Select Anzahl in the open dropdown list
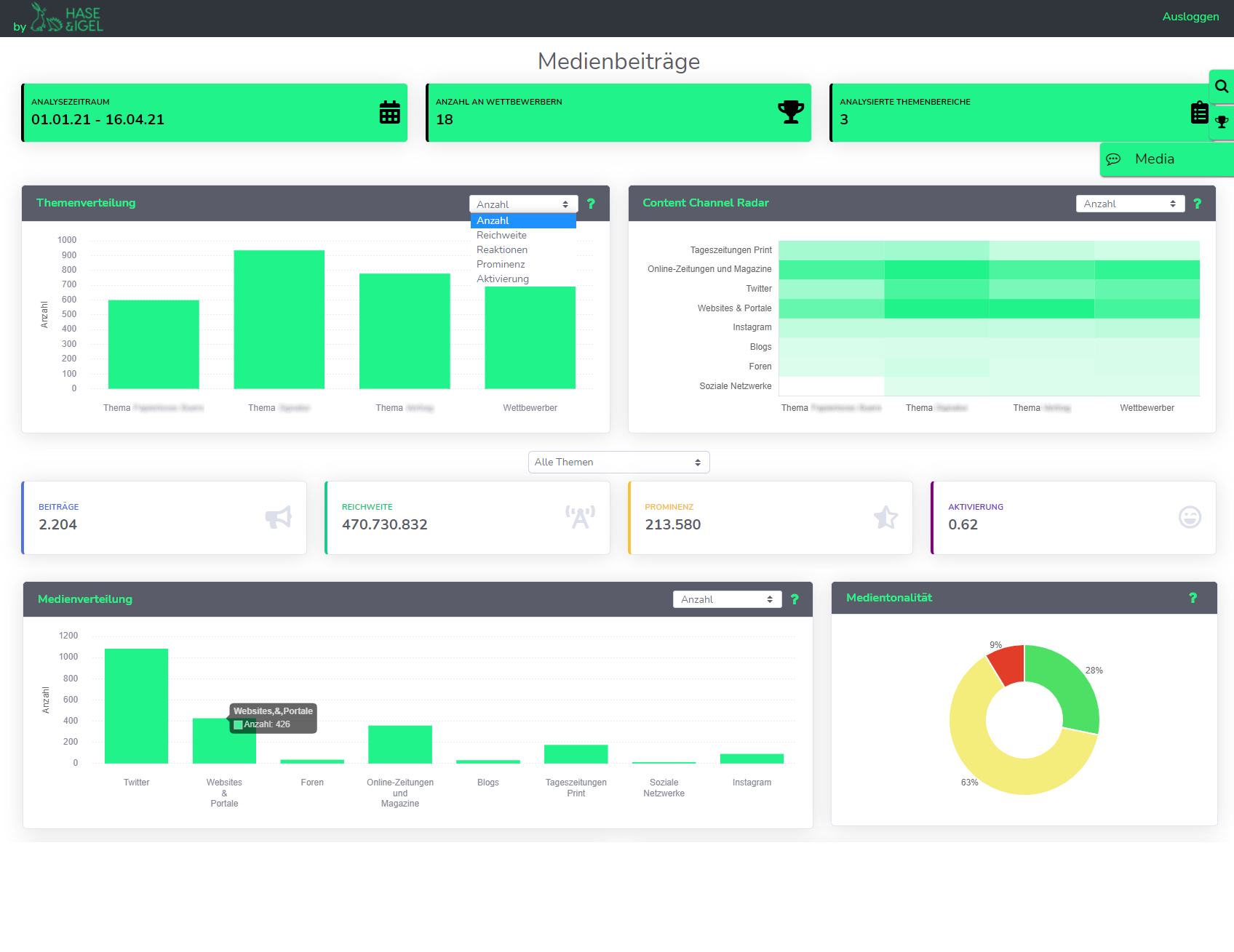Viewport: 1234px width, 952px height. 523,220
